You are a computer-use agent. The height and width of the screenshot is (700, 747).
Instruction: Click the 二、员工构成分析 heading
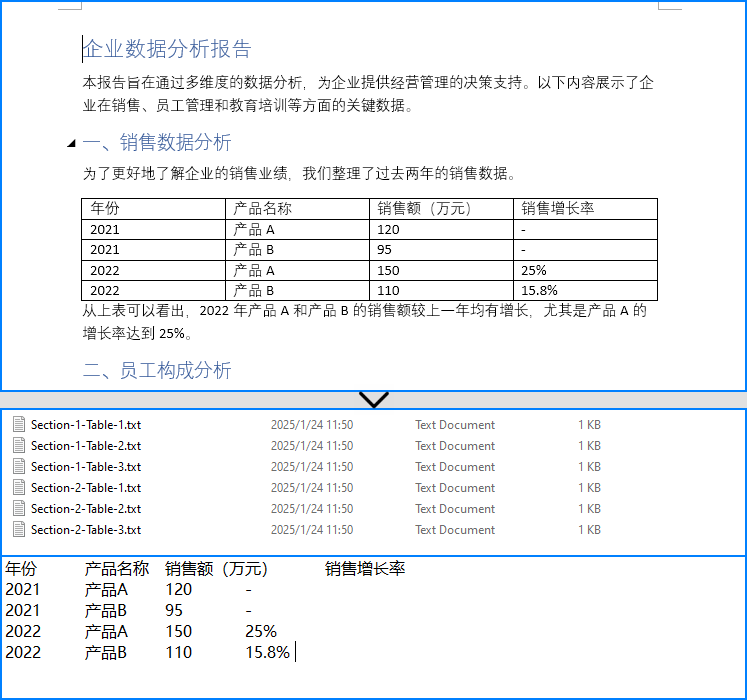[x=157, y=370]
